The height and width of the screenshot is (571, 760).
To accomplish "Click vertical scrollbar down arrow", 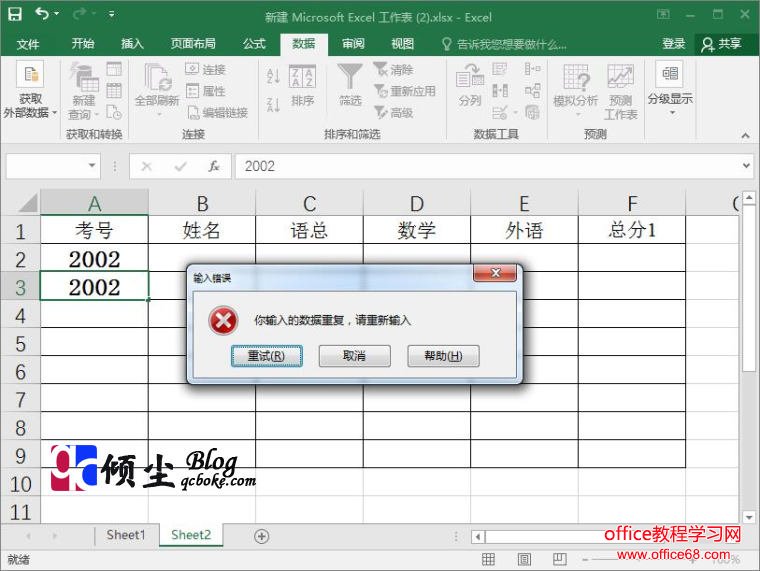I will tap(749, 516).
